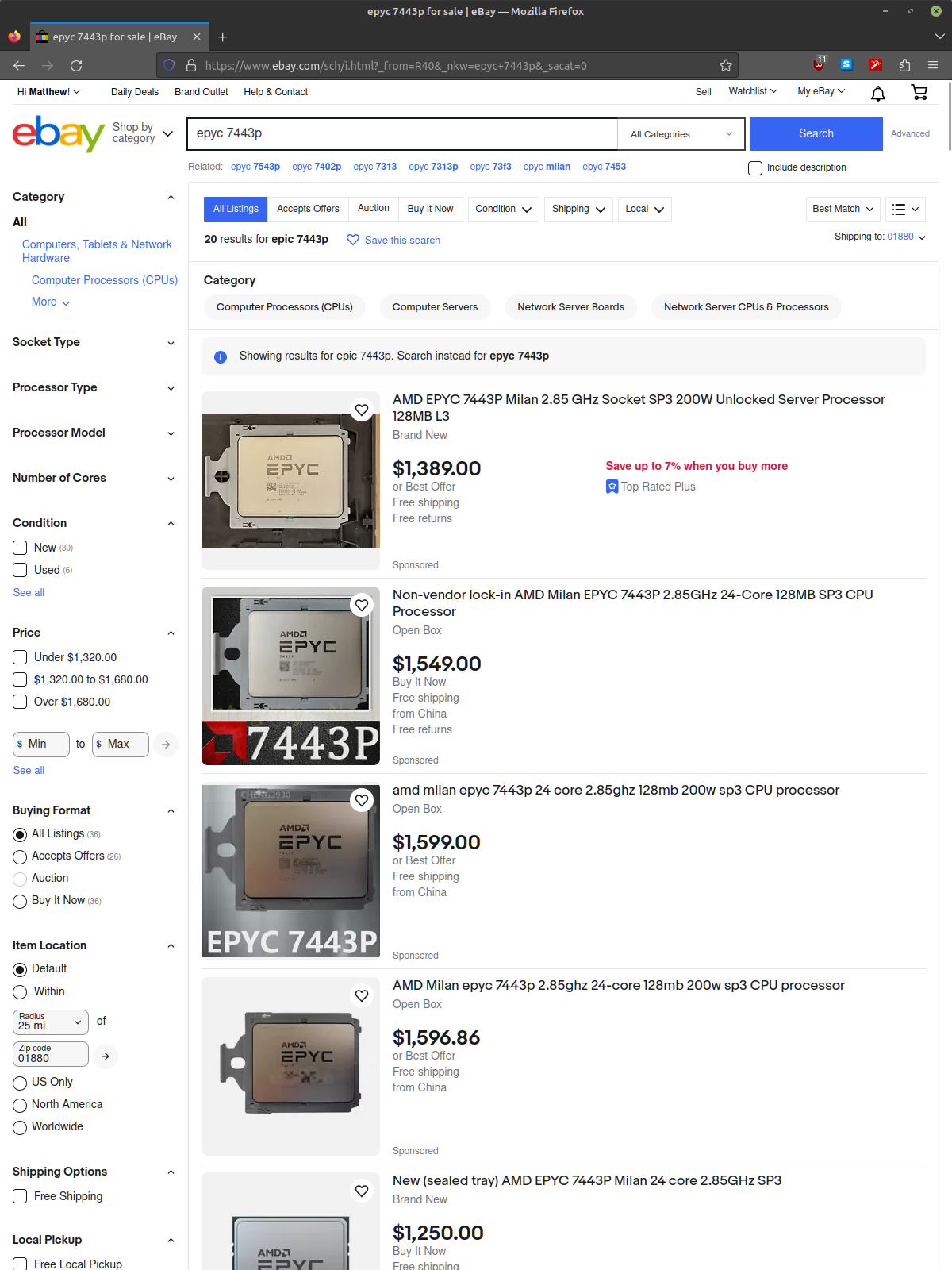The height and width of the screenshot is (1270, 952).
Task: Click heart icon on 'Non-vendor lock-in' listing
Action: pos(362,606)
